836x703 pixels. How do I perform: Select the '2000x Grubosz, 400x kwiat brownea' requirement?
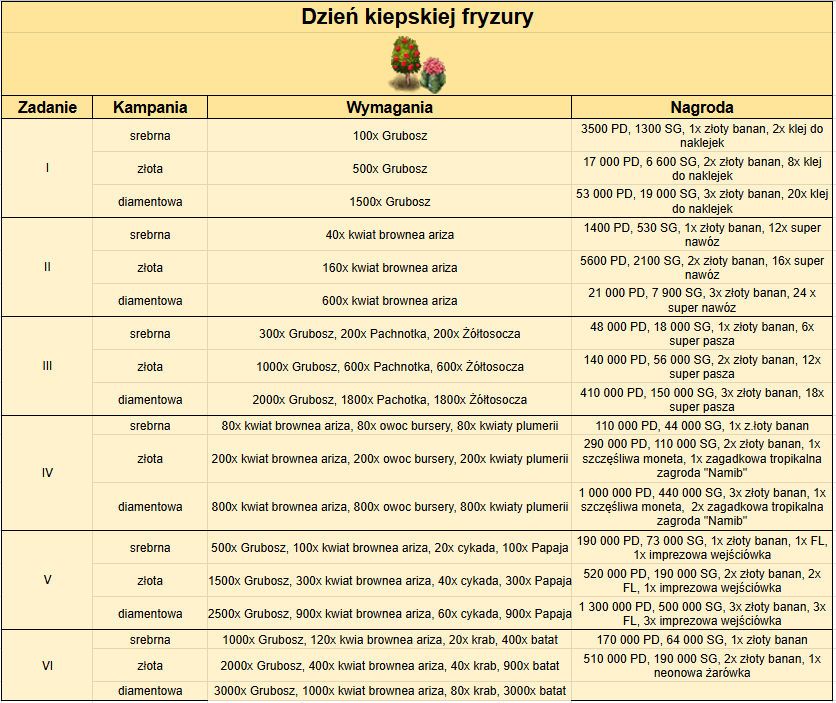point(389,666)
